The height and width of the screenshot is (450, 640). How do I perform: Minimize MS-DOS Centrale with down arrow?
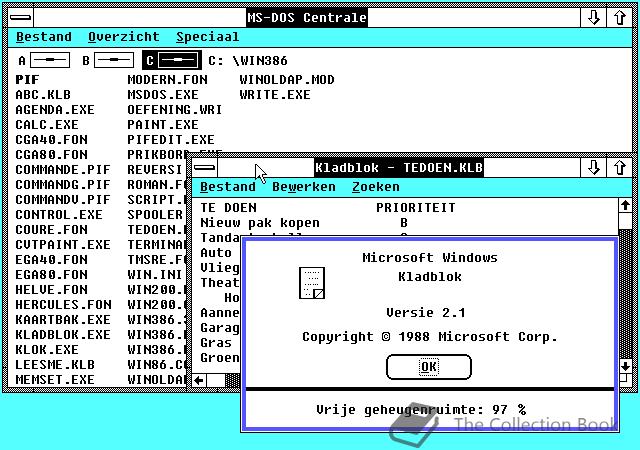point(593,18)
